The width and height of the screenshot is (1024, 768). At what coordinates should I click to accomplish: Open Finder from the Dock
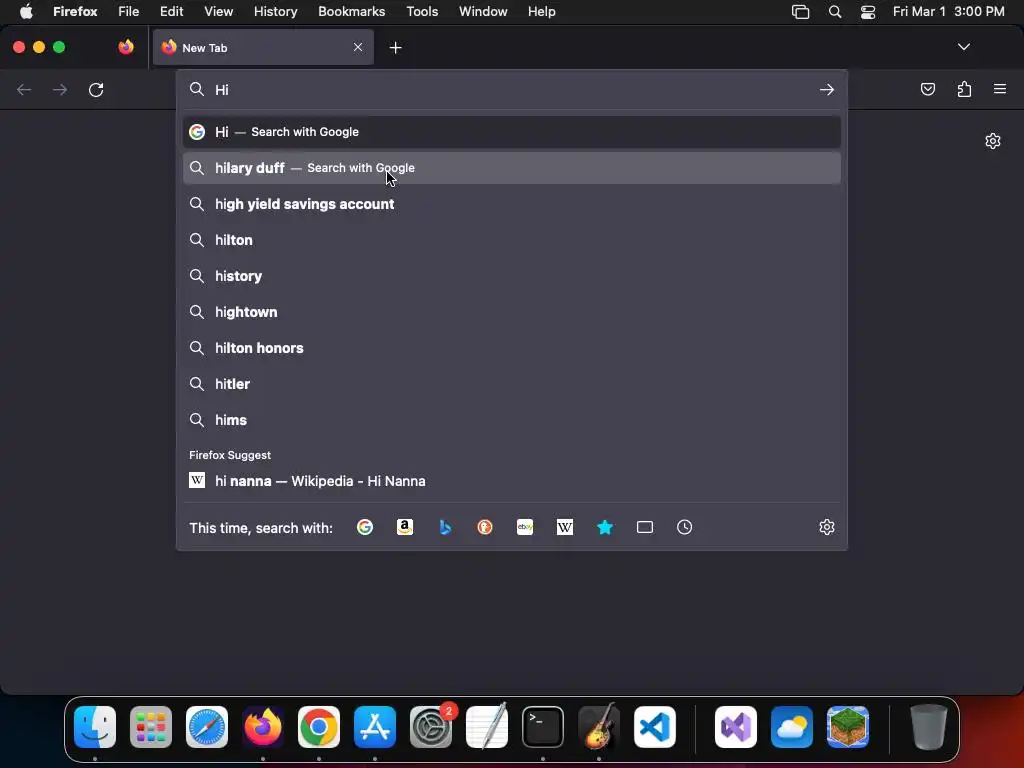[x=95, y=726]
